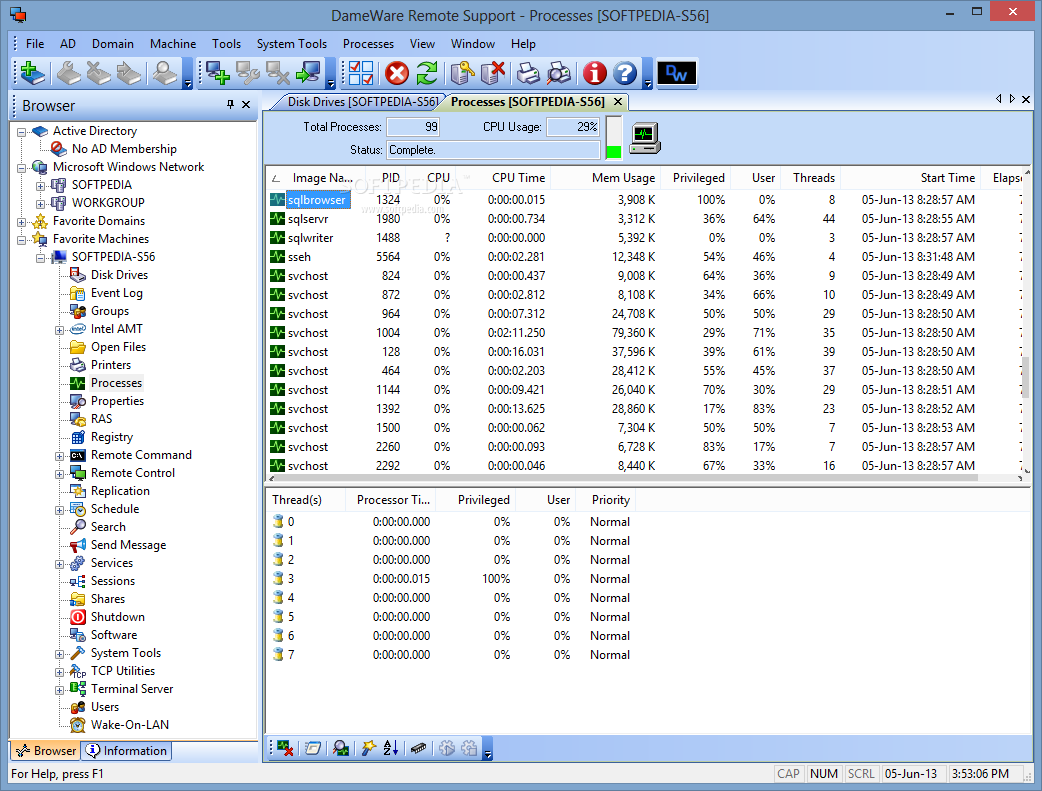Click the DameWare DW logo button
The height and width of the screenshot is (791, 1042).
(677, 73)
